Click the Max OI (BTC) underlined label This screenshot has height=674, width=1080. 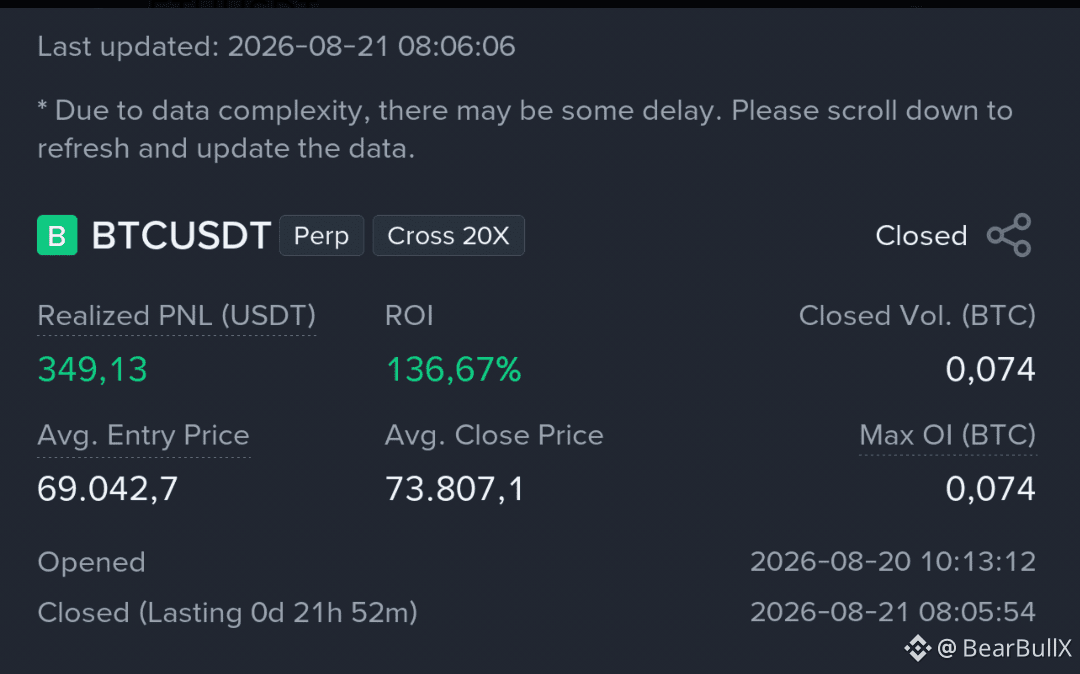click(x=948, y=435)
